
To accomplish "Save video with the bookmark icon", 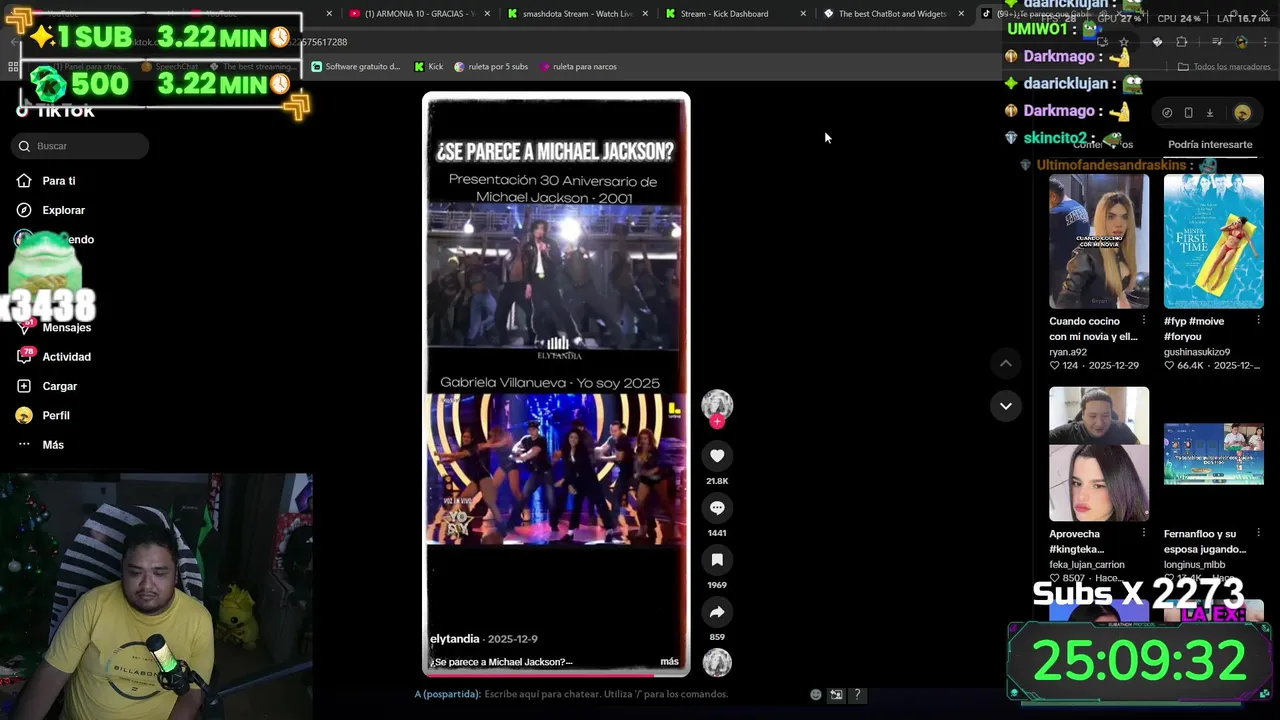I will (x=717, y=560).
